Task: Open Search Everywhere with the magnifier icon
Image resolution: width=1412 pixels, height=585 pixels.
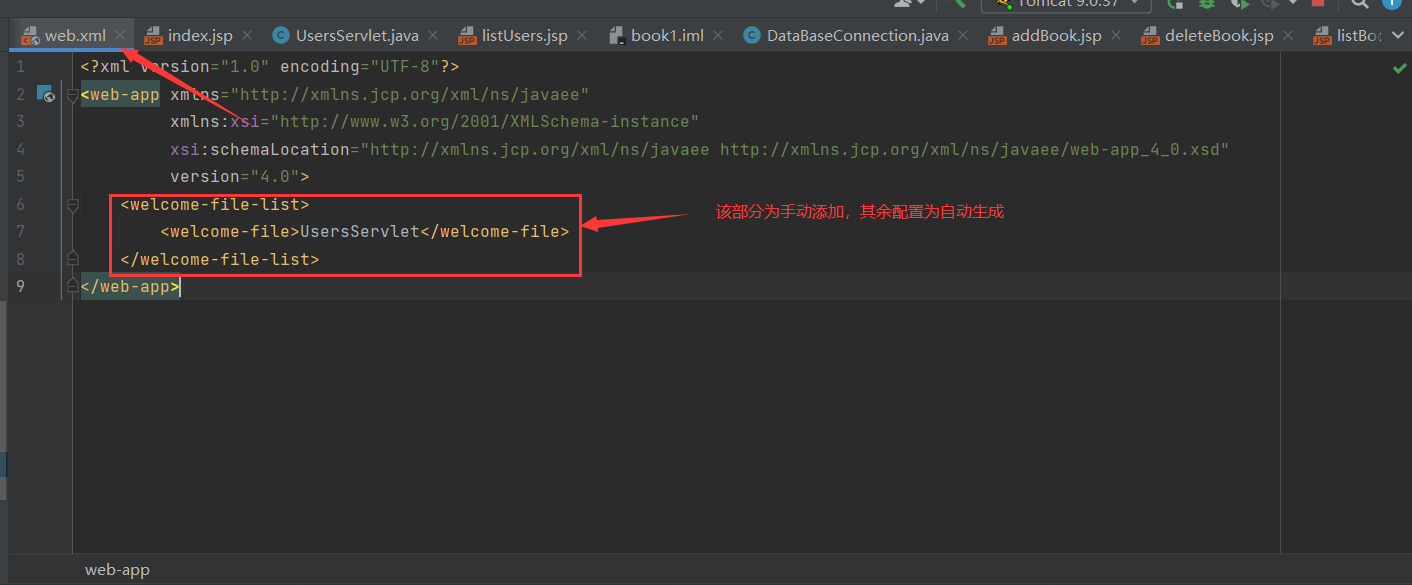Action: click(x=1358, y=5)
